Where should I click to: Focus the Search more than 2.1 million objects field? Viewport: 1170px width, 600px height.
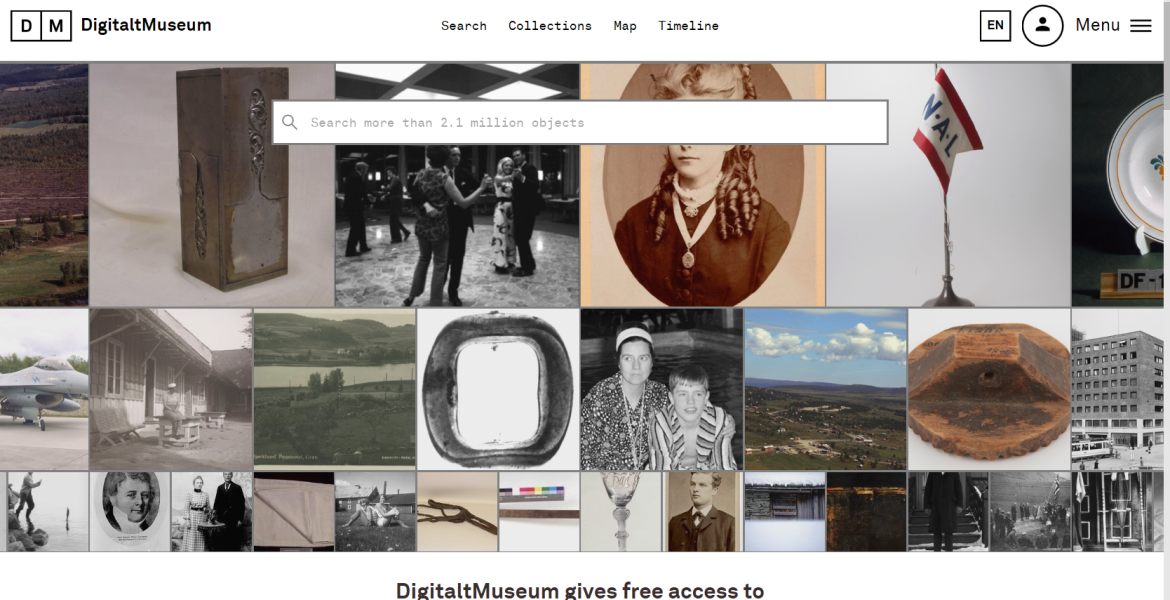pyautogui.click(x=580, y=122)
